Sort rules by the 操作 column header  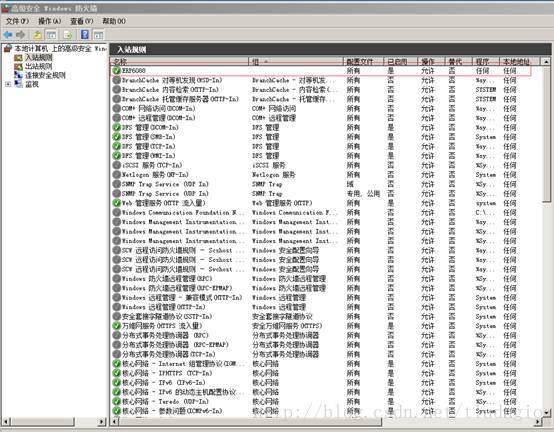431,62
